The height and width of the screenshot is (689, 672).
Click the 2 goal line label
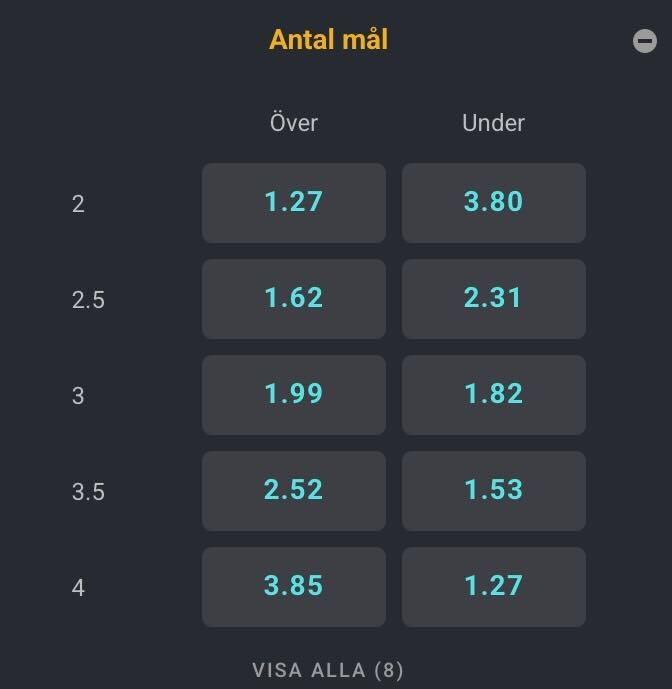(78, 204)
